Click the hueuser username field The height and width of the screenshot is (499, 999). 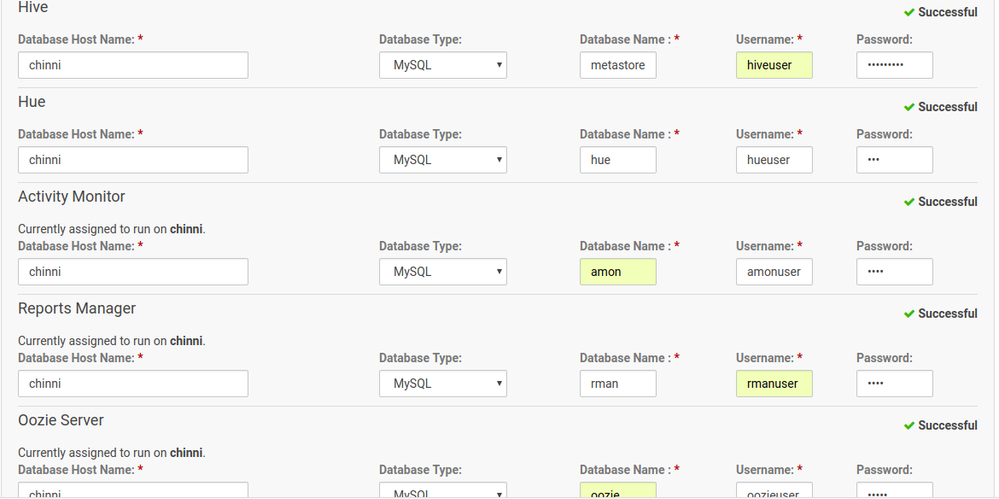click(x=774, y=160)
